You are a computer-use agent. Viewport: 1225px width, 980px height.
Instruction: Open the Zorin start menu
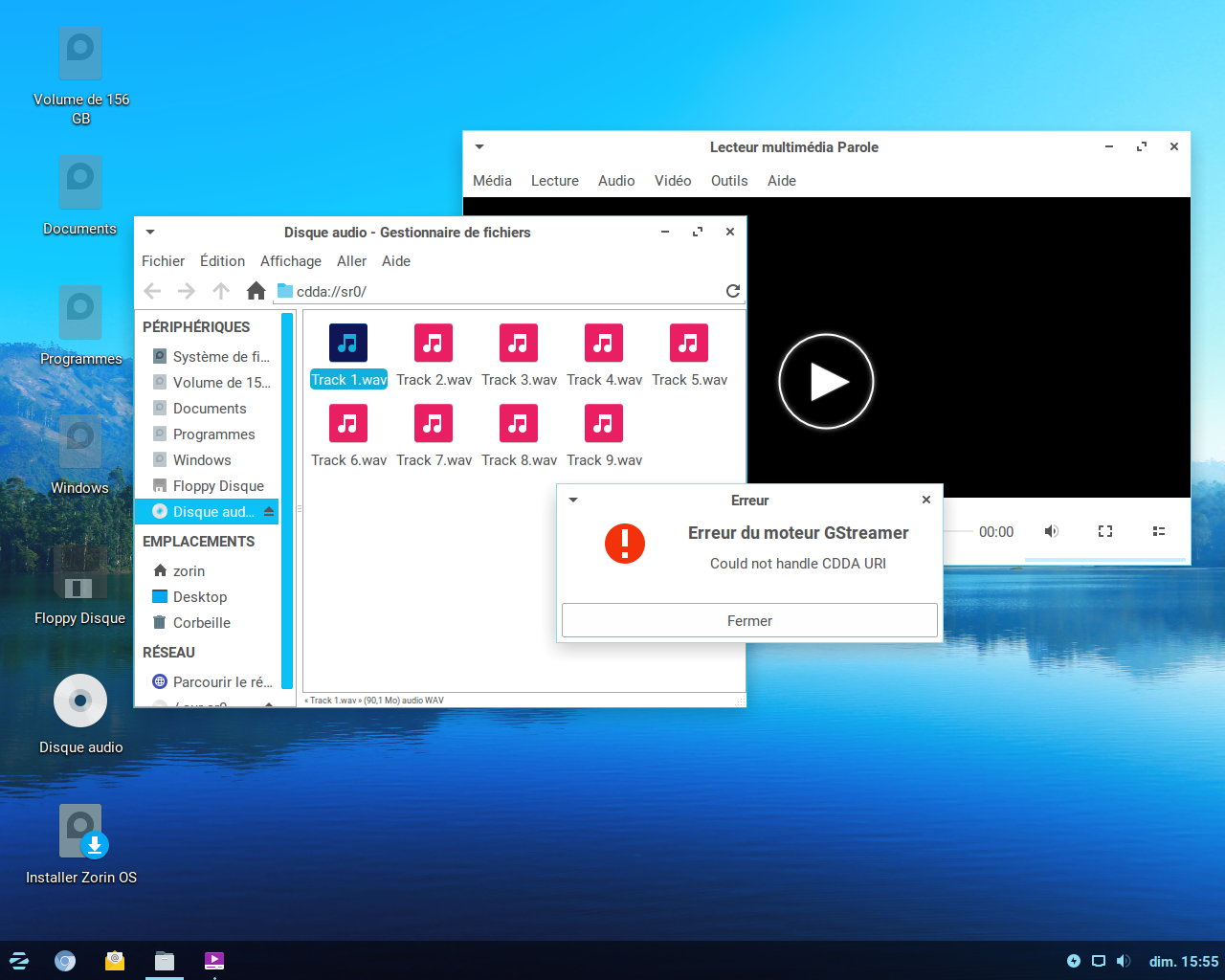point(19,961)
